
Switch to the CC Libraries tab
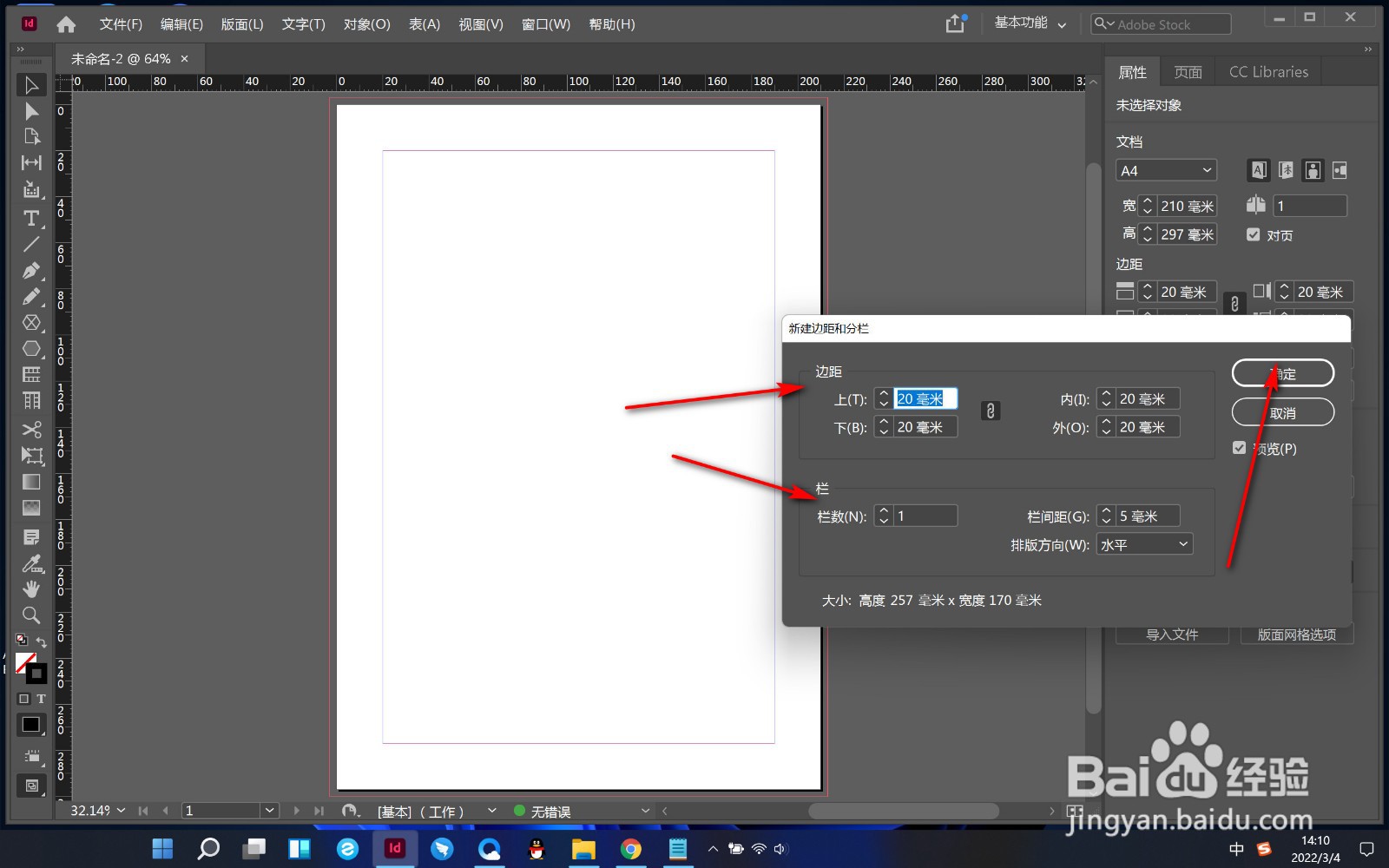click(x=1268, y=72)
